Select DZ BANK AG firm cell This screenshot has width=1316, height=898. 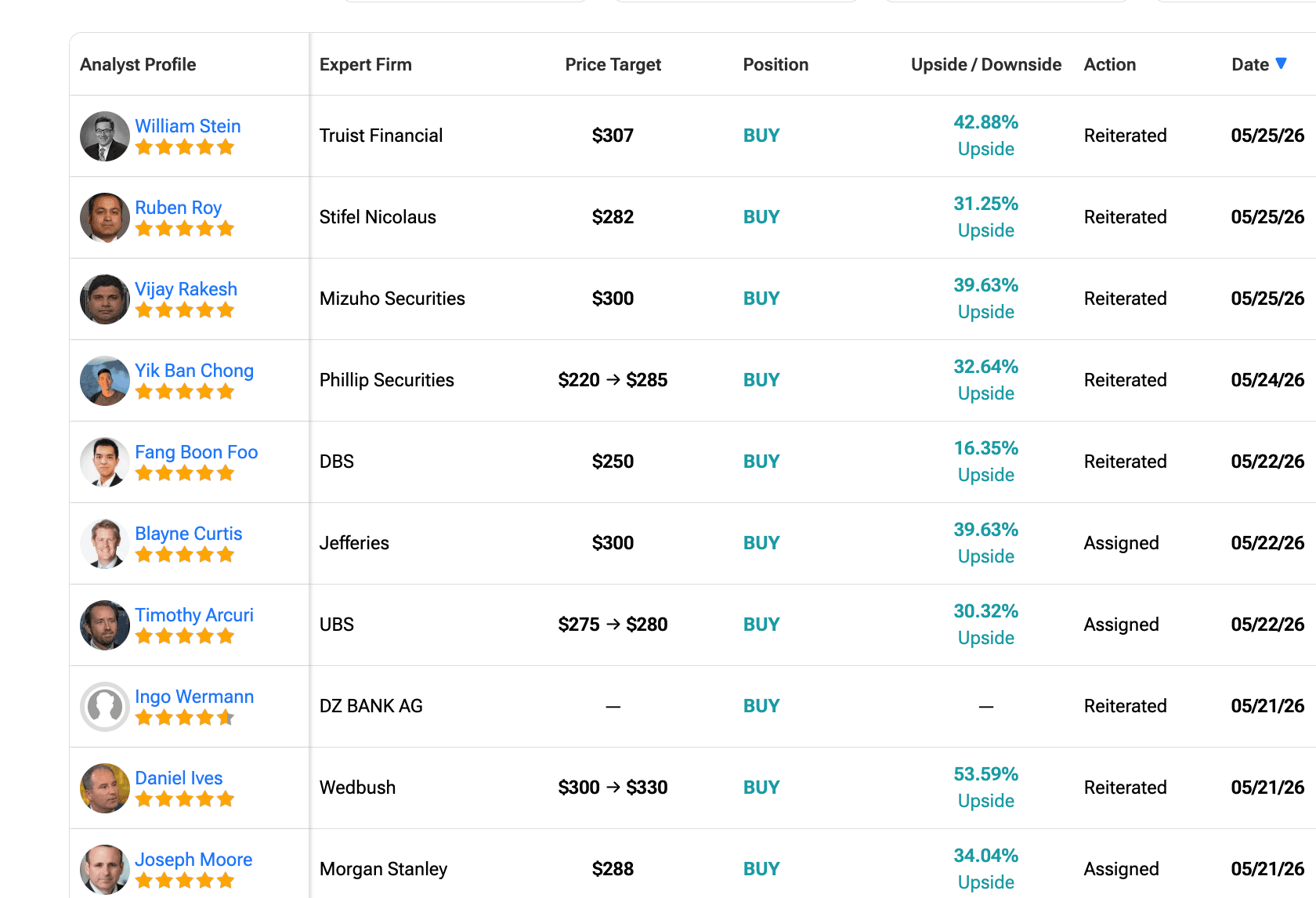click(371, 706)
